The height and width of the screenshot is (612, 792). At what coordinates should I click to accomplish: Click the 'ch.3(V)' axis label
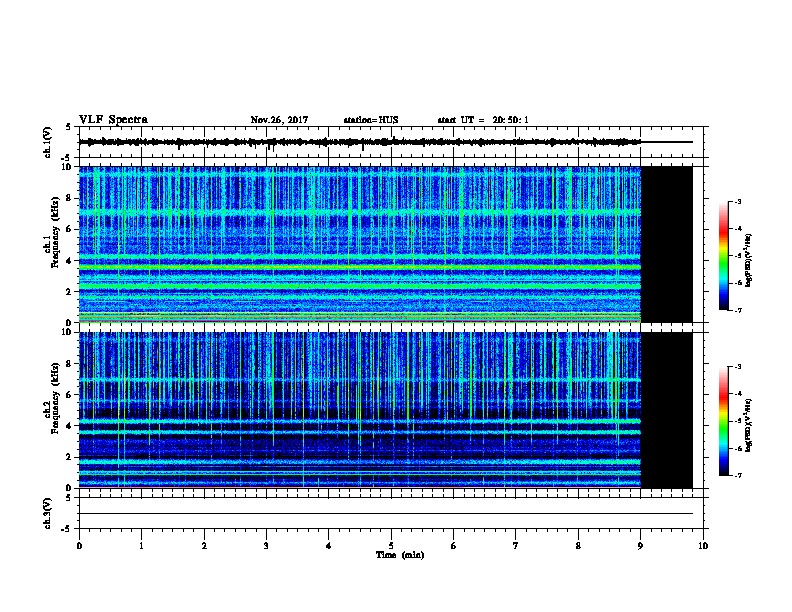(x=47, y=513)
